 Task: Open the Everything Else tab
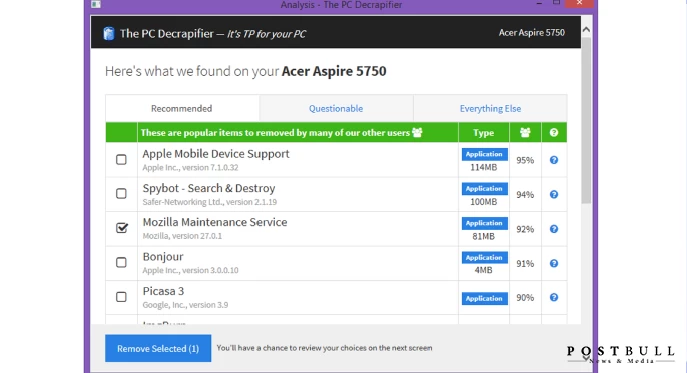(490, 108)
